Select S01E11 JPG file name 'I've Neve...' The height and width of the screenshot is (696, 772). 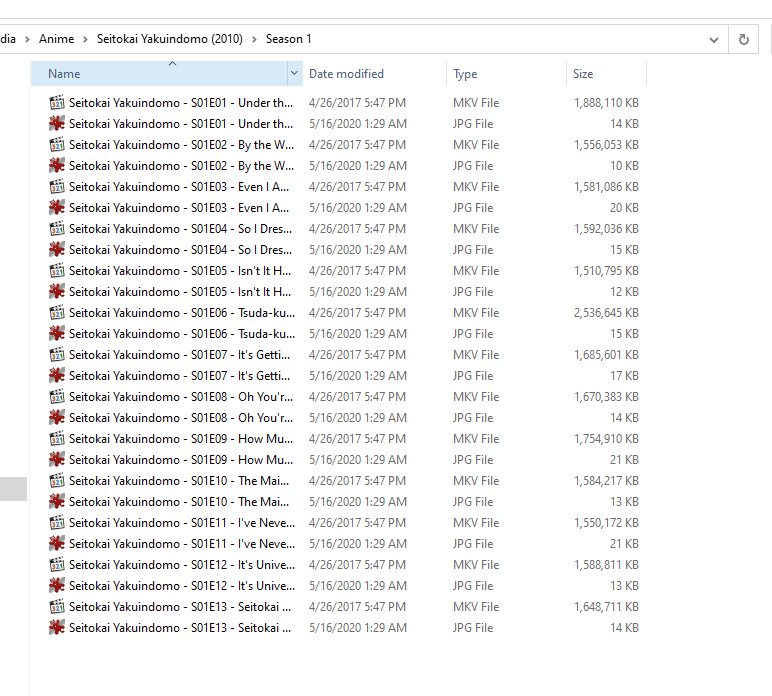coord(182,543)
